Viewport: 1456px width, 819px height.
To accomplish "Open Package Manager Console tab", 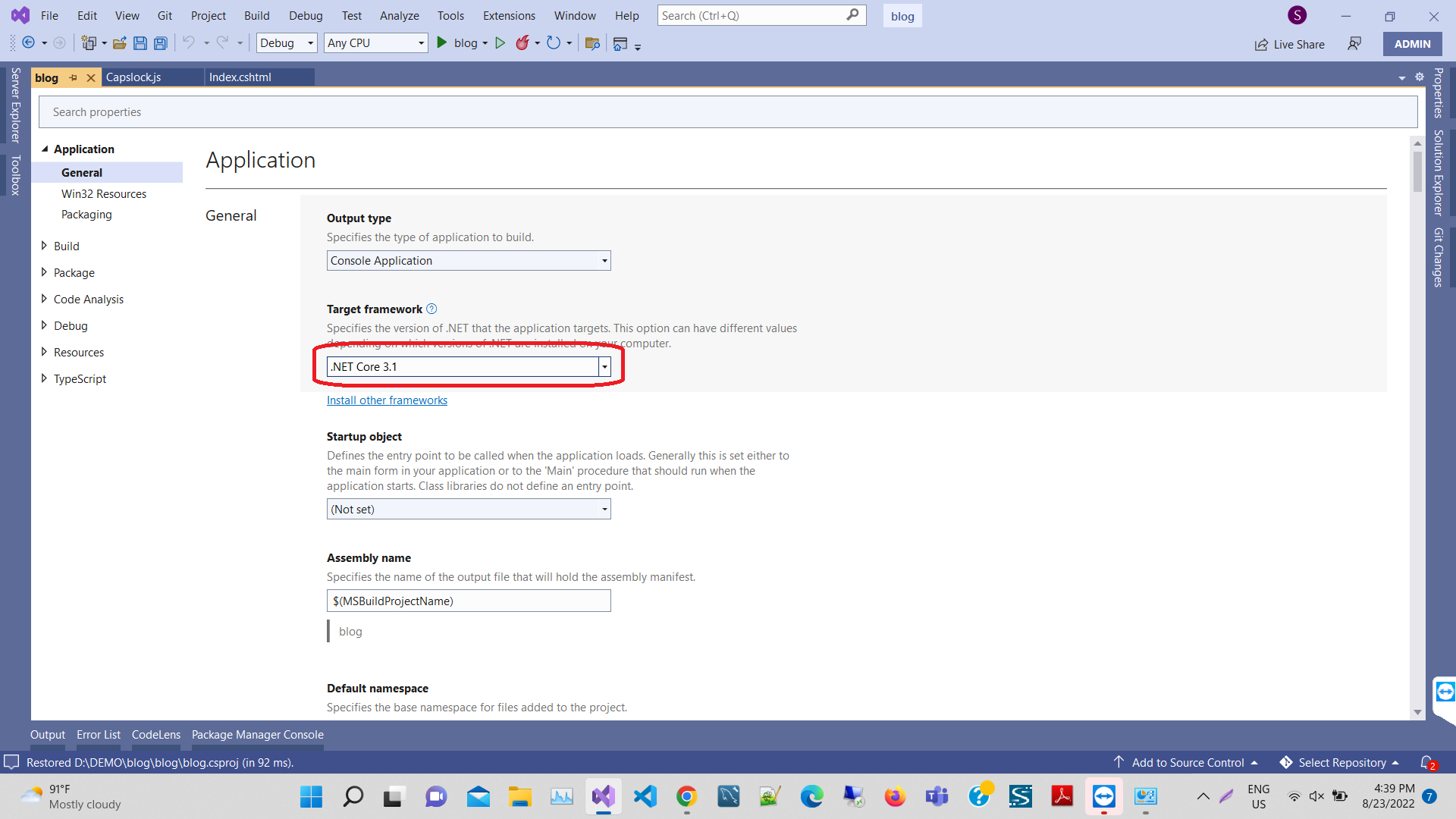I will 257,734.
